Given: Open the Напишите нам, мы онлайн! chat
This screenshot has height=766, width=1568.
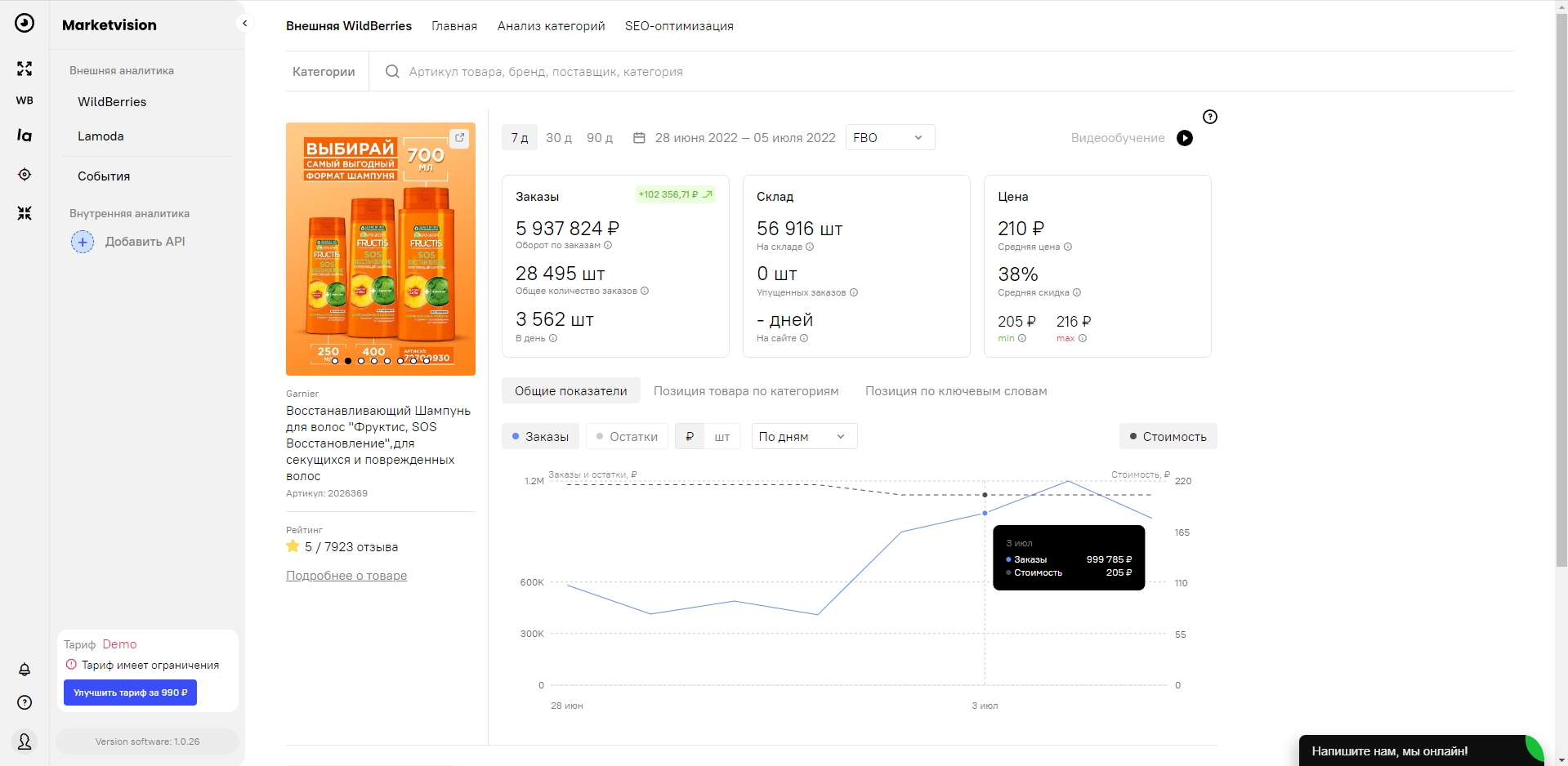Looking at the screenshot, I should [1422, 750].
